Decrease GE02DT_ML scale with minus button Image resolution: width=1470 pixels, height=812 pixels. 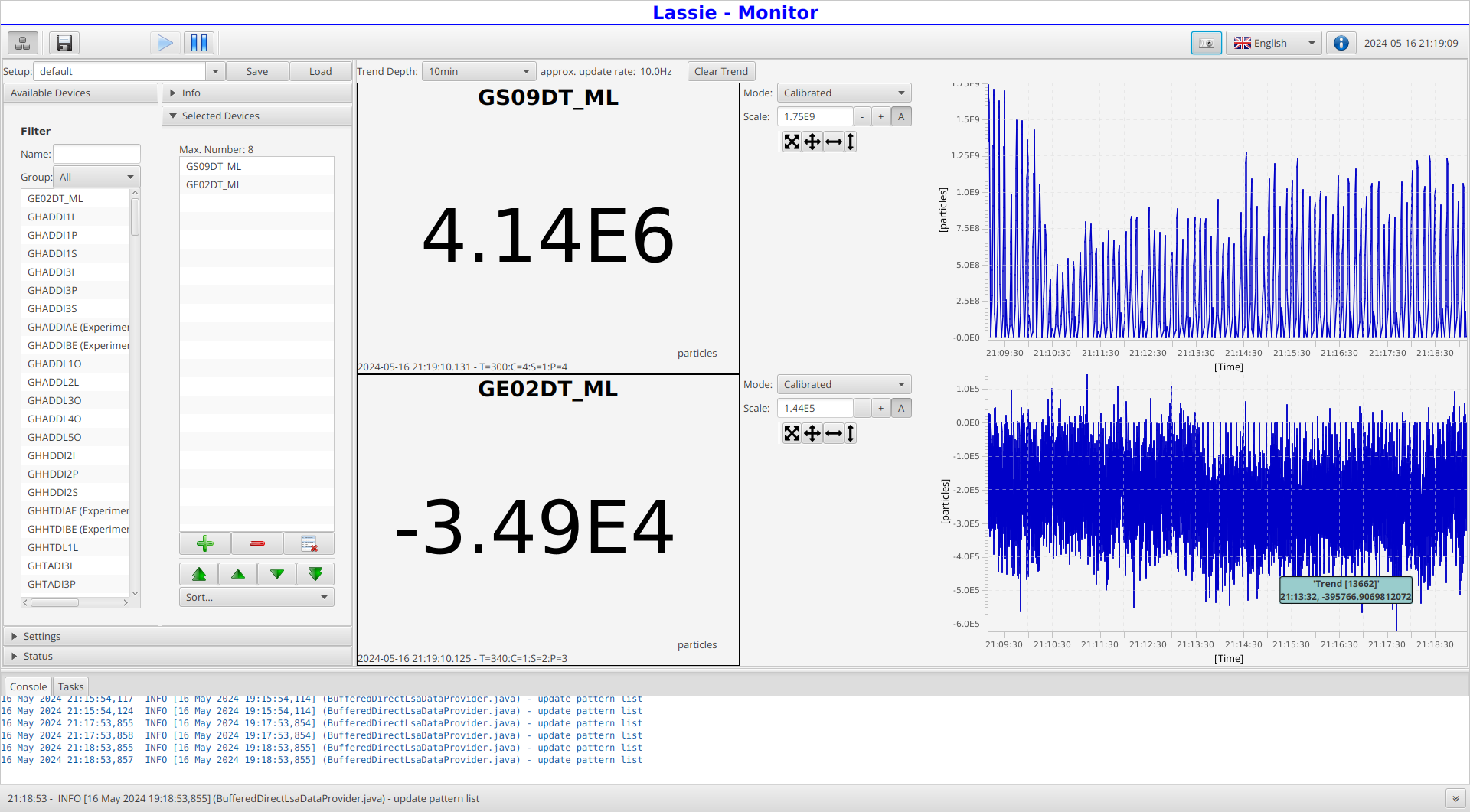point(862,408)
